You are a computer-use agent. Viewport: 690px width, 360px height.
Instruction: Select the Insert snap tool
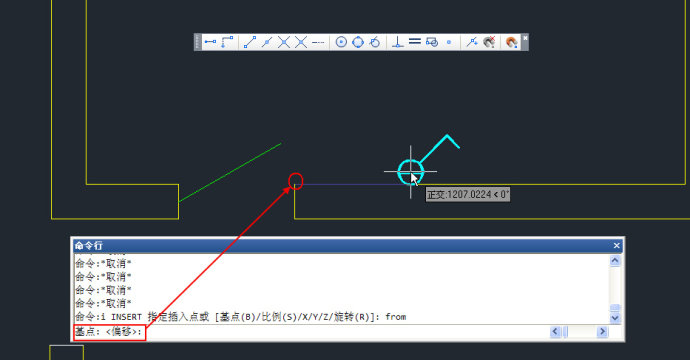coord(432,42)
